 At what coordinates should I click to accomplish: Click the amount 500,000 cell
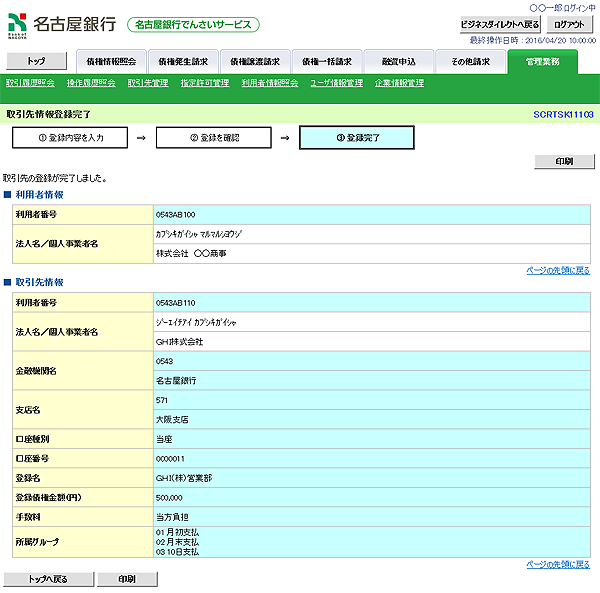pos(372,498)
